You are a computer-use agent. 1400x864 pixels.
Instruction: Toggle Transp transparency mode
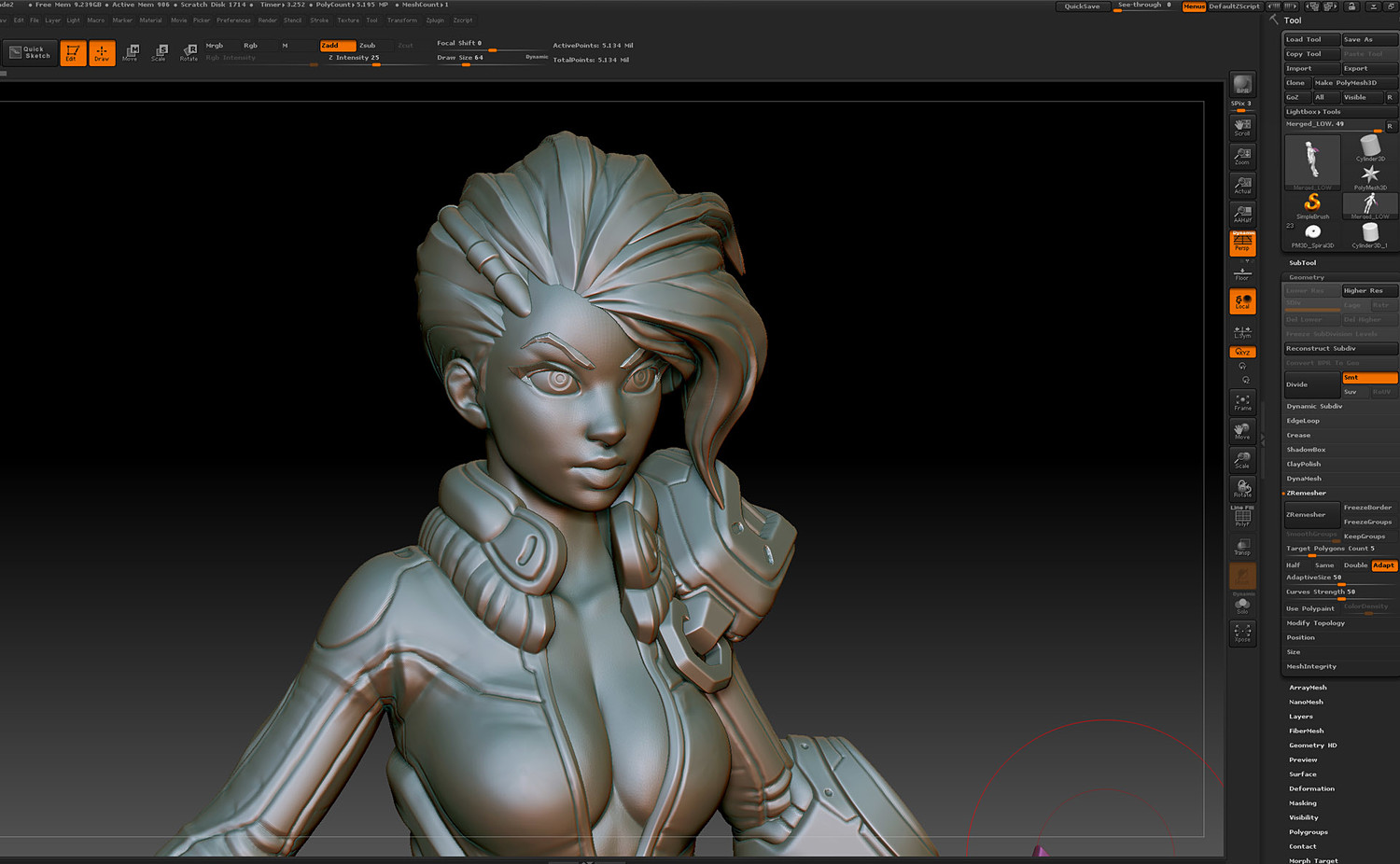[x=1242, y=547]
